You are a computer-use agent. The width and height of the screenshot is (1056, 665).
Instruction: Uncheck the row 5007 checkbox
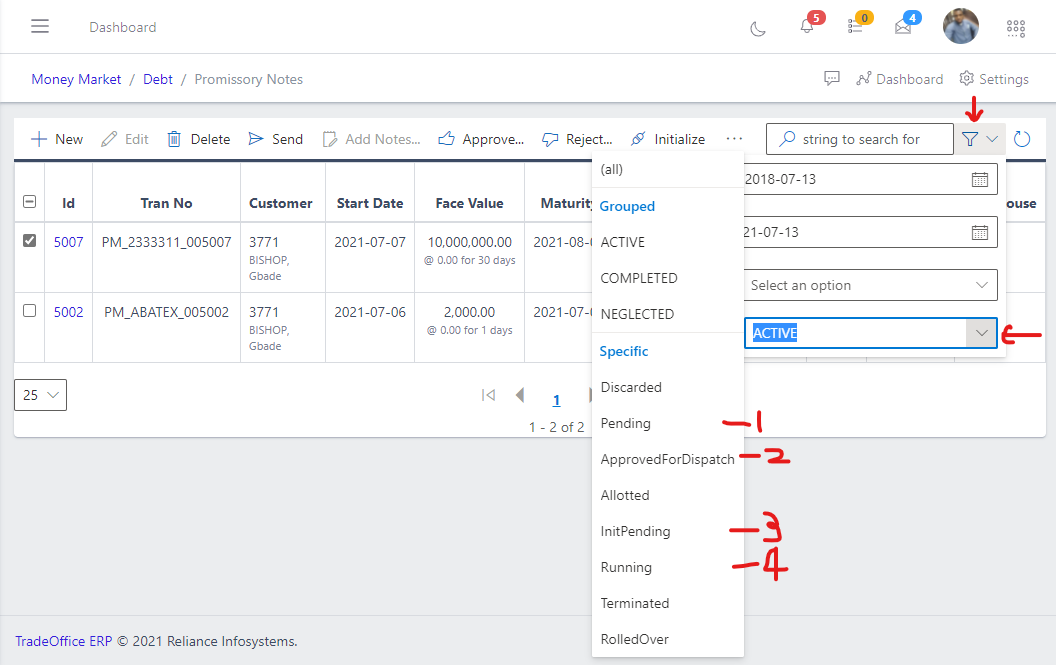click(x=29, y=241)
